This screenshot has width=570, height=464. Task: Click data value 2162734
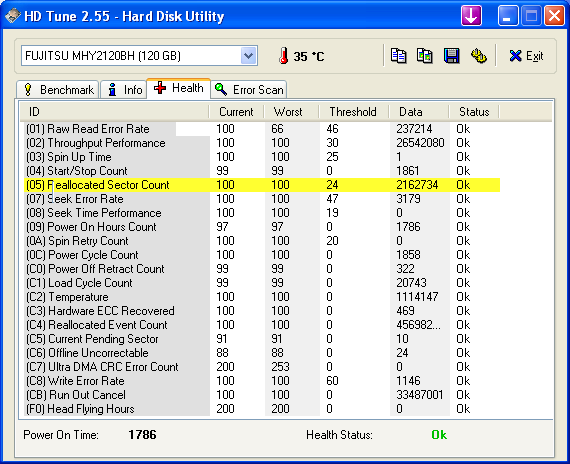pos(417,185)
